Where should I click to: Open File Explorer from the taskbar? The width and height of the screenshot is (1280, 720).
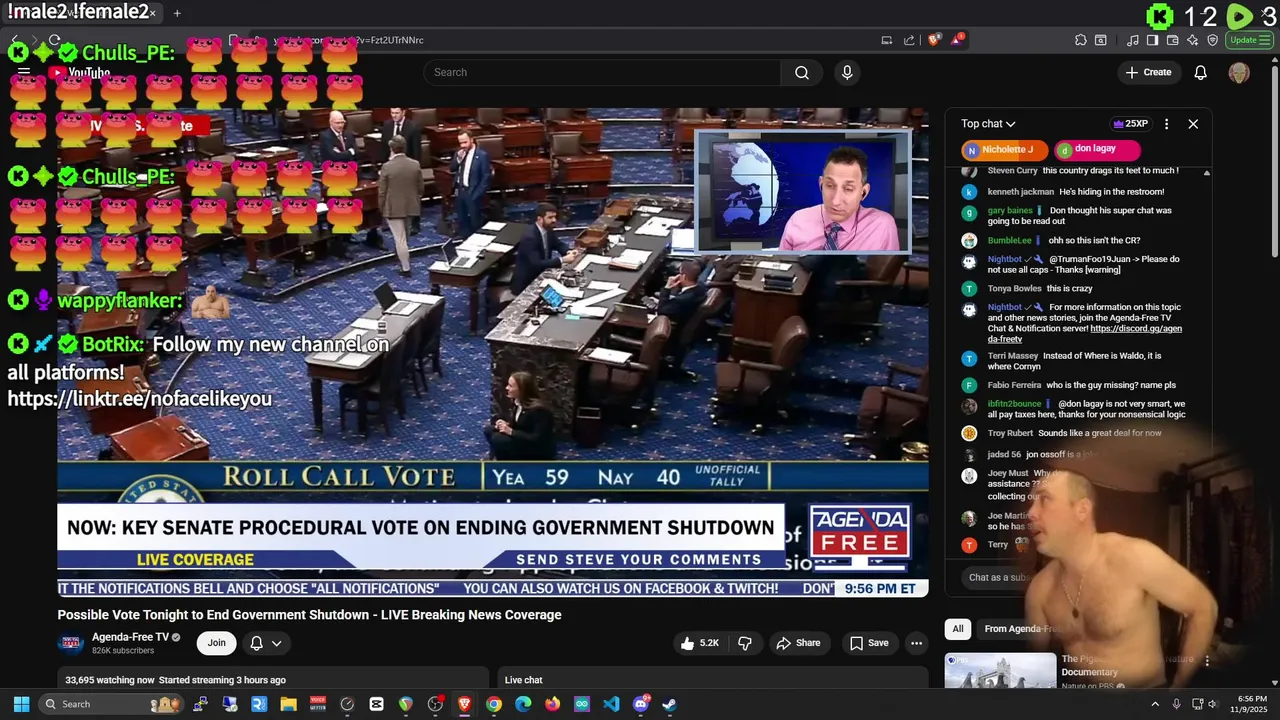(288, 704)
